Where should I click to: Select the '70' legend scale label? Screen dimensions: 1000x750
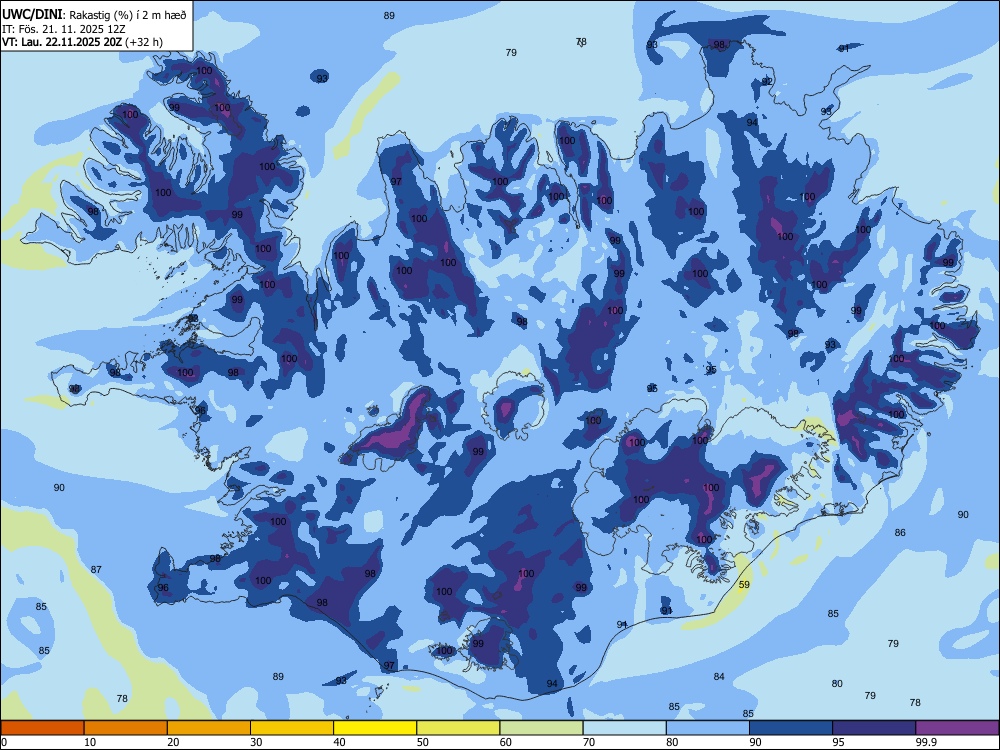[589, 742]
